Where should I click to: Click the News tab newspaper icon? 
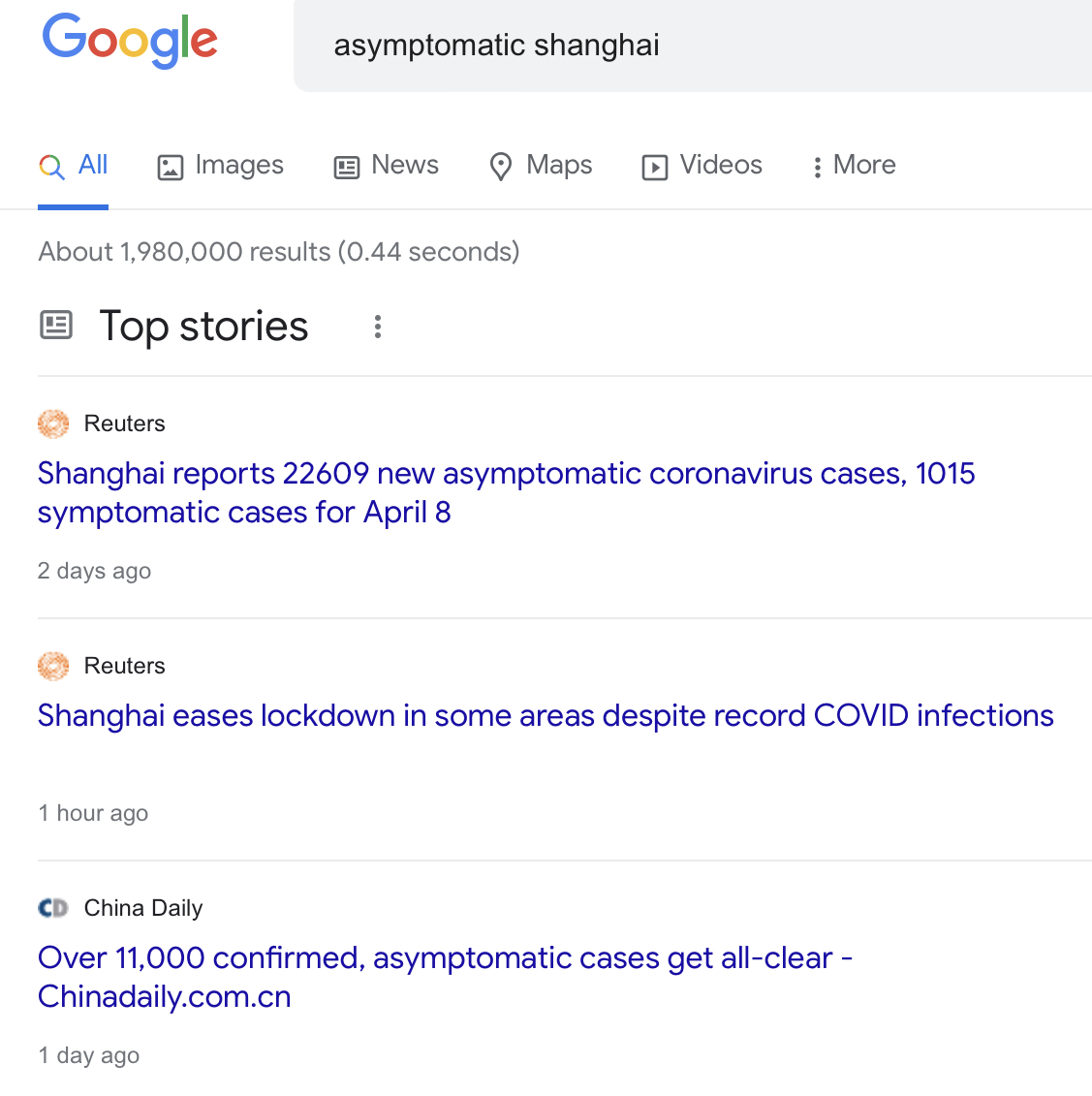click(347, 168)
